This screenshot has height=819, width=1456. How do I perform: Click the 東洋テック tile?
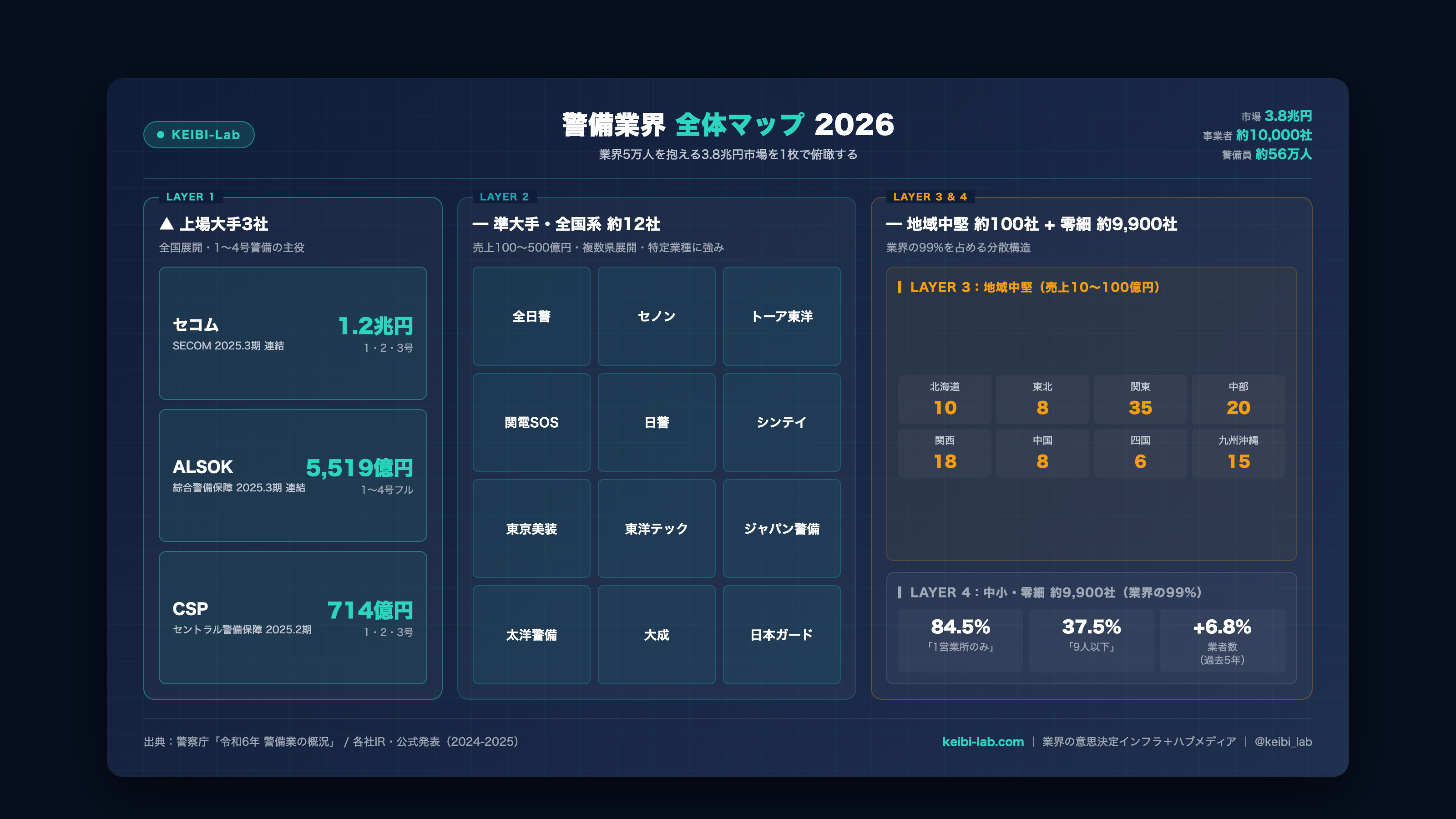[657, 528]
